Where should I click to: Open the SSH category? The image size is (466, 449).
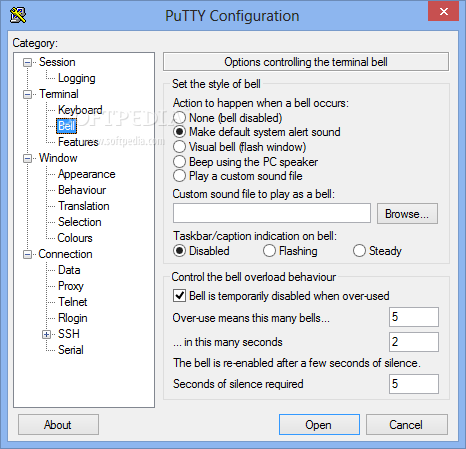click(69, 334)
